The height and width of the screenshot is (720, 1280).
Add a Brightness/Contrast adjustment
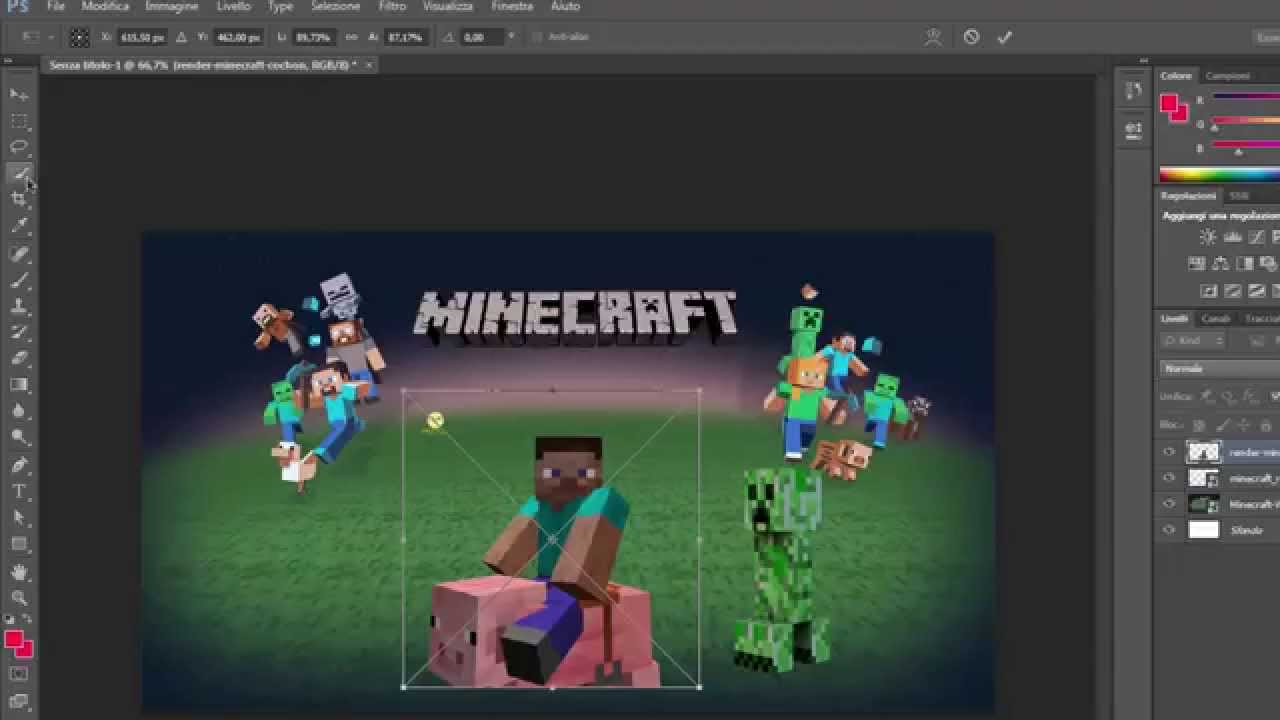pos(1208,237)
